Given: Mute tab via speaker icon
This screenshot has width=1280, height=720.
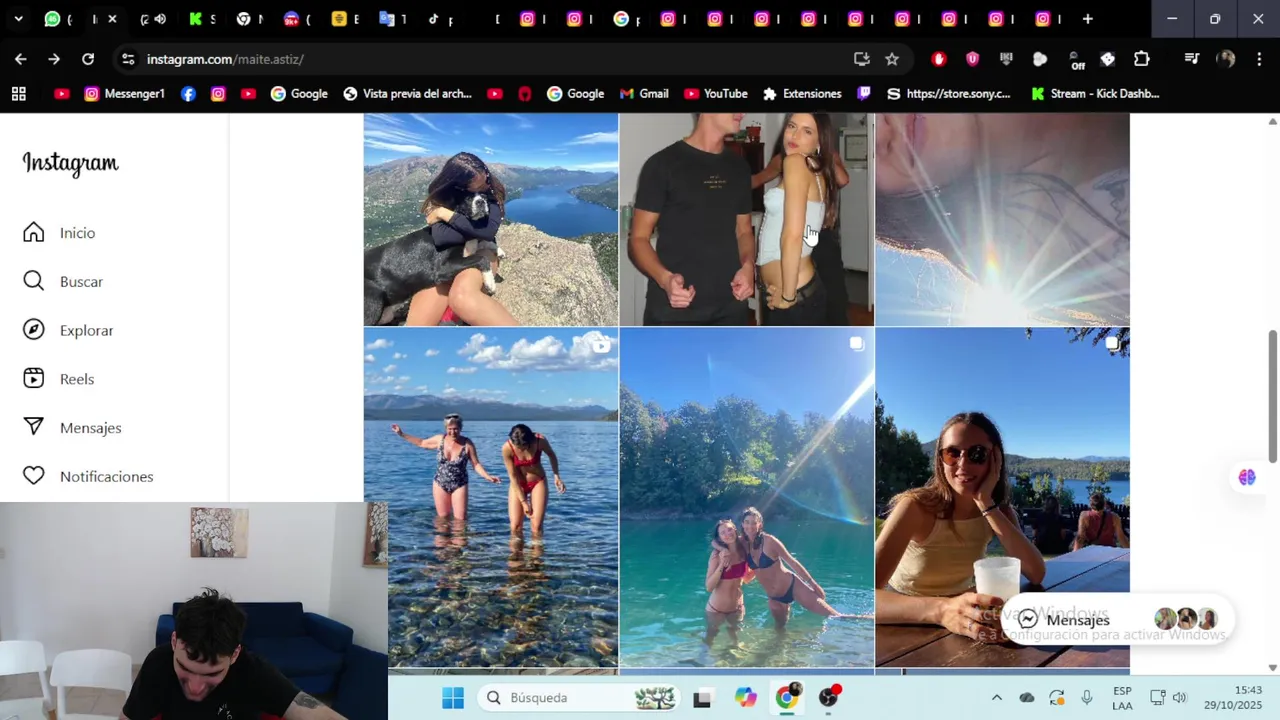Looking at the screenshot, I should tap(160, 19).
